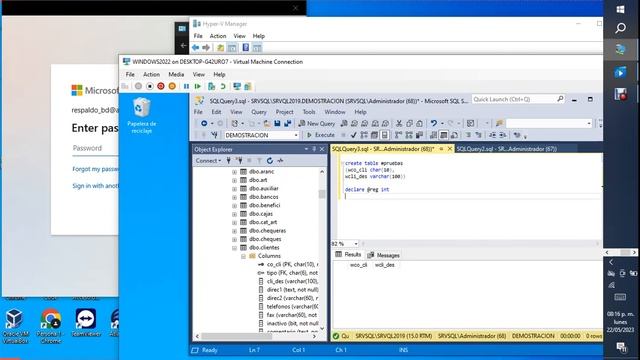Switch to SQLQuery2.sql tab
This screenshot has width=640, height=360.
[x=507, y=149]
